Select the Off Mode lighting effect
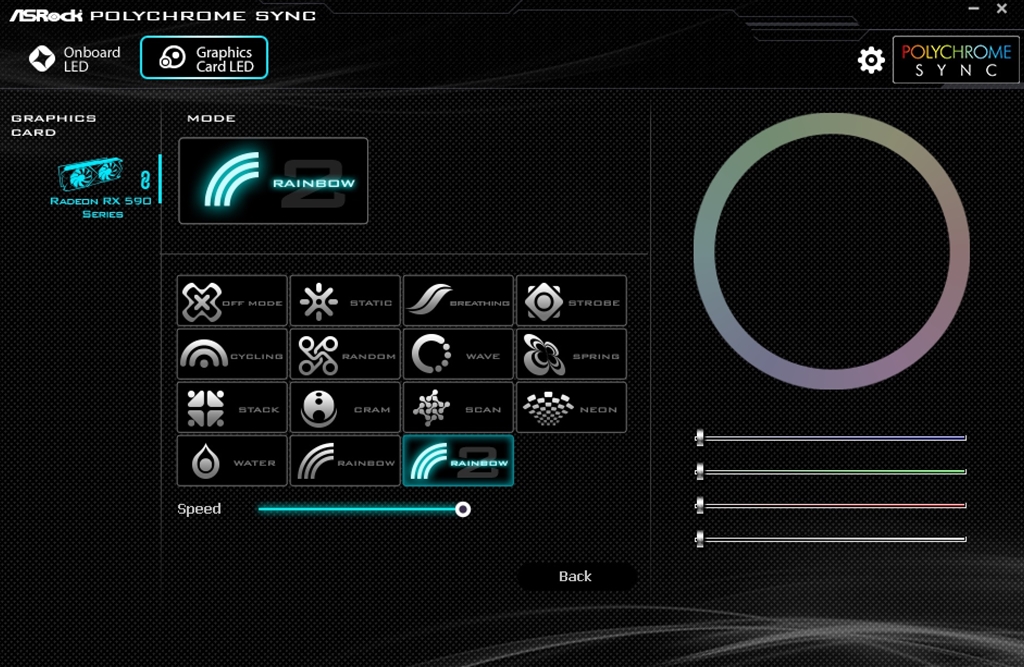Screen dimensions: 1024x667 point(232,301)
